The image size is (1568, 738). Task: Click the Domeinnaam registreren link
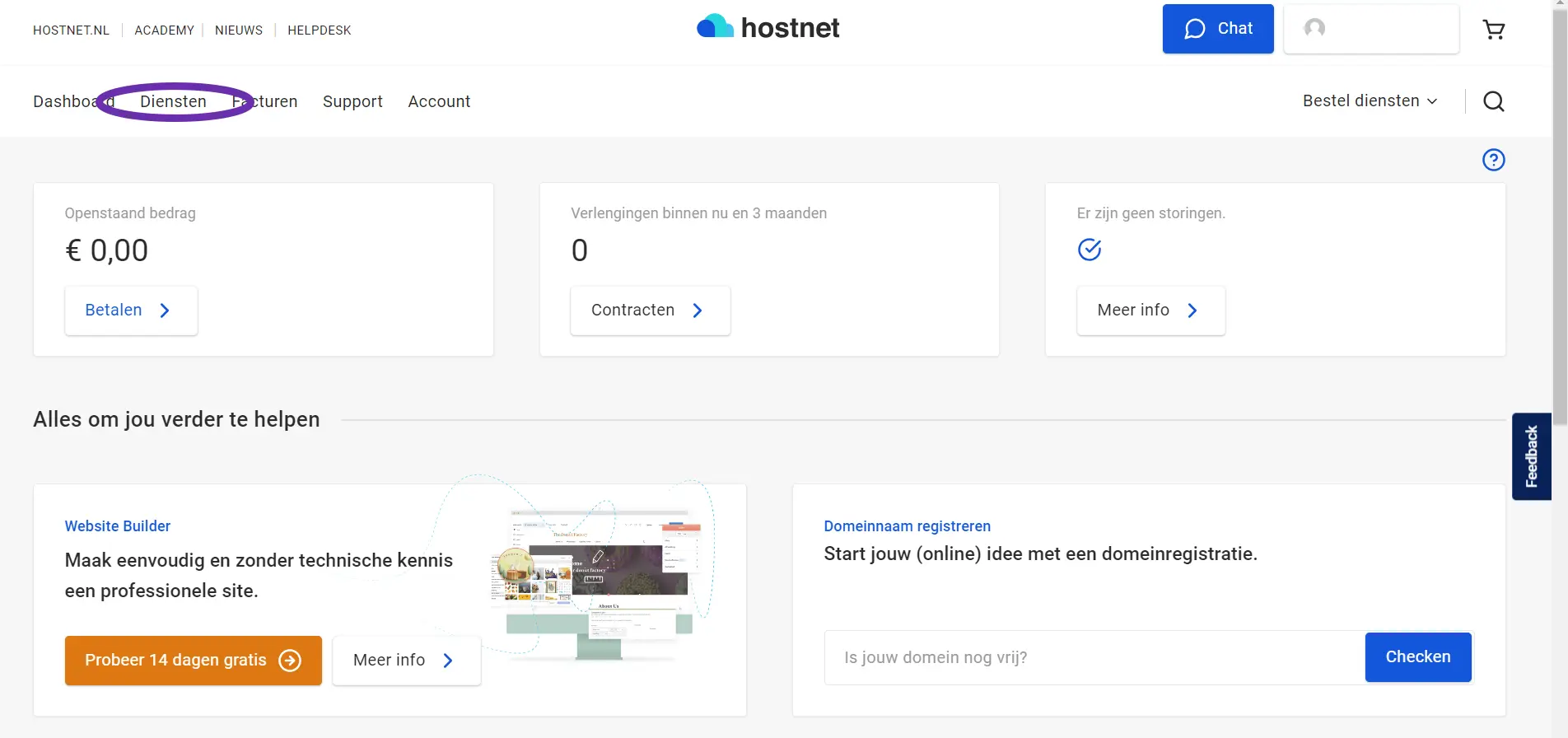[908, 526]
